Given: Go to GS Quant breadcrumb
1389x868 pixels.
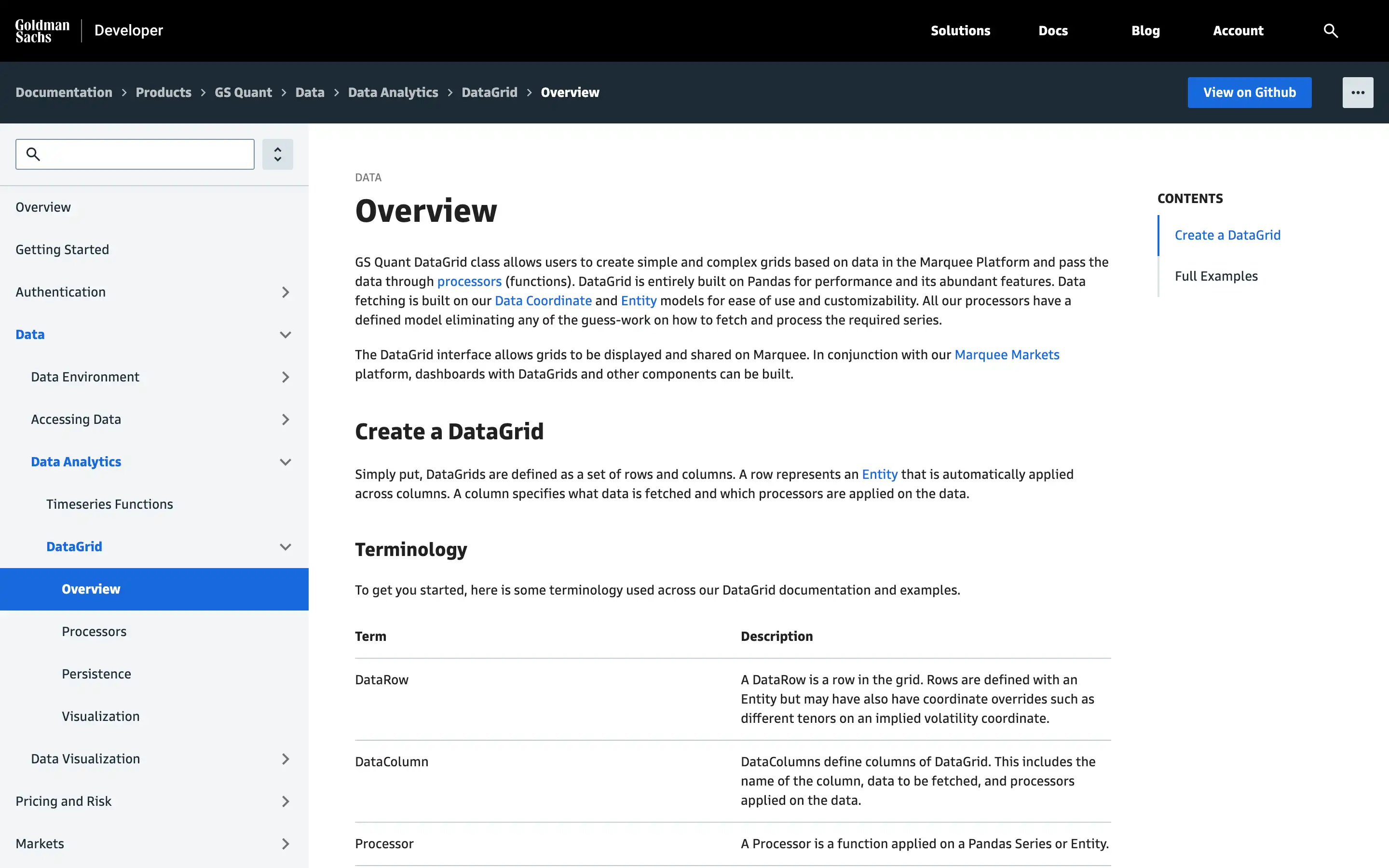Looking at the screenshot, I should coord(244,93).
